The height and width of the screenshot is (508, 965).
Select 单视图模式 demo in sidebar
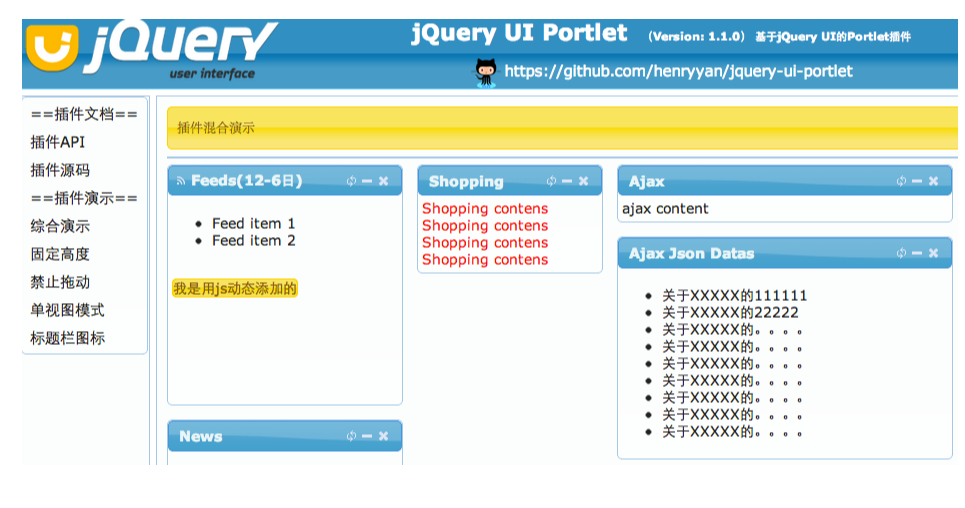click(x=68, y=310)
